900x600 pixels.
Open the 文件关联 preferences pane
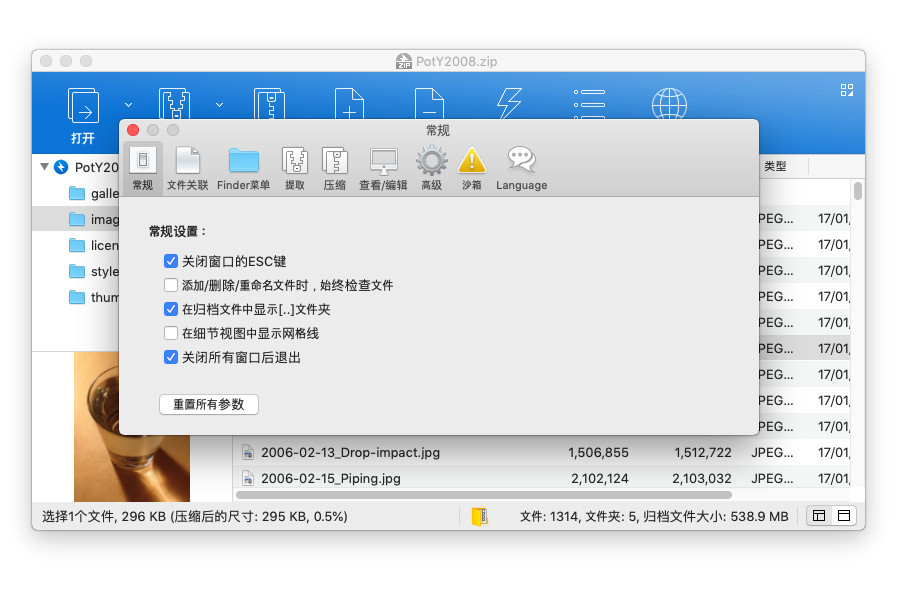click(188, 168)
